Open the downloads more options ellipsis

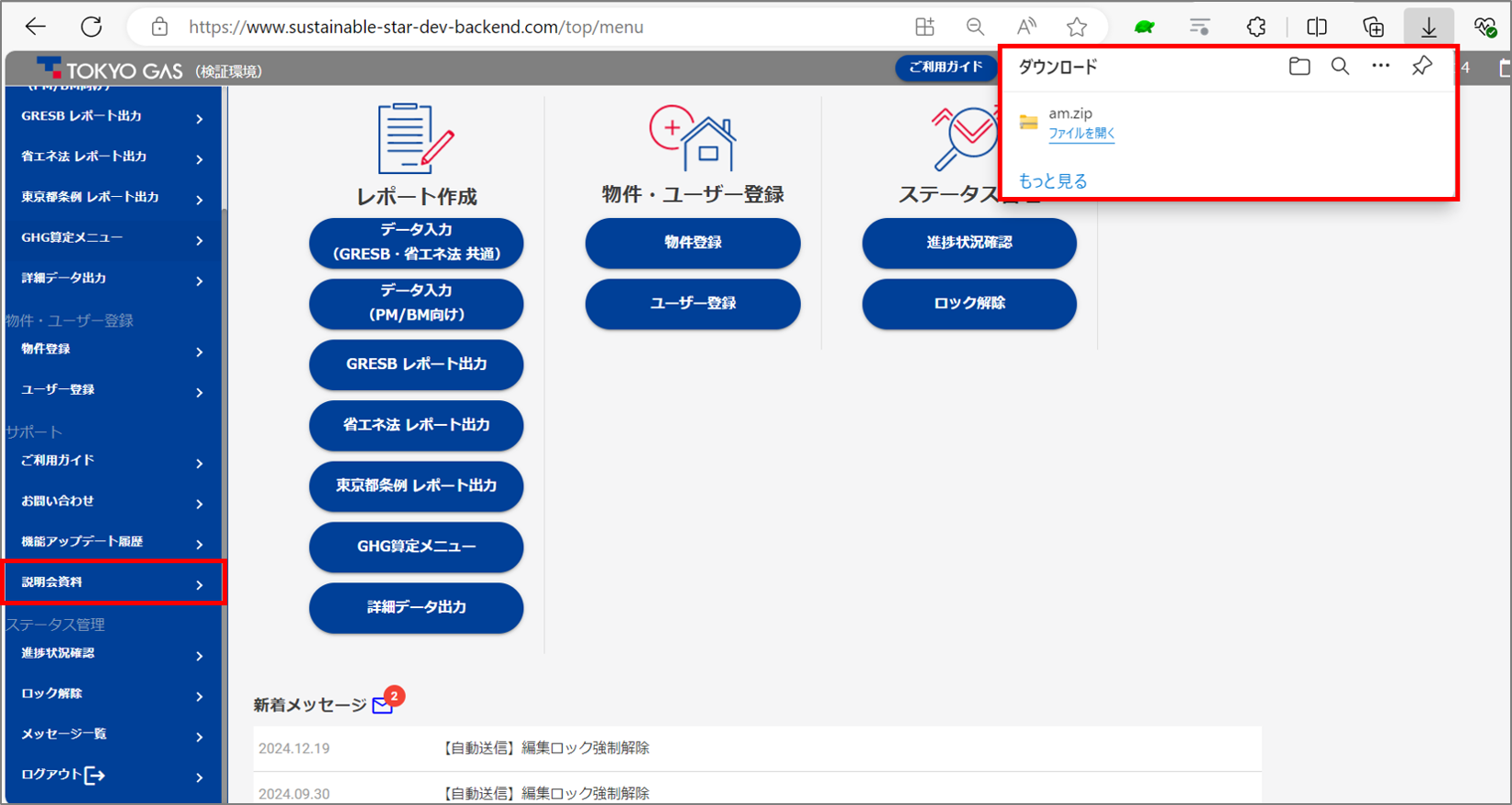[1380, 66]
